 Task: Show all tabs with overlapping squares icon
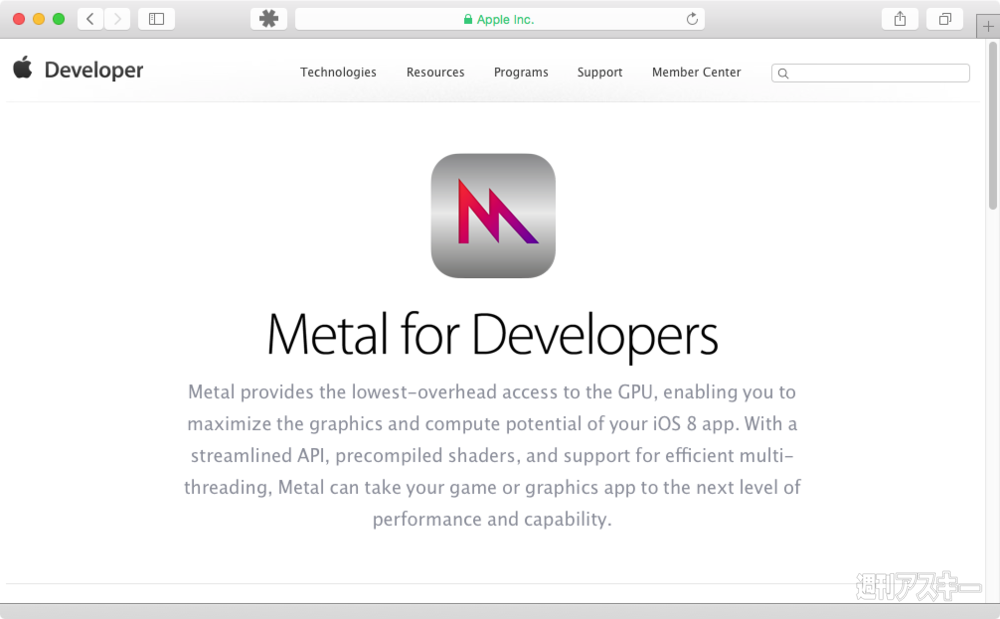pos(945,19)
